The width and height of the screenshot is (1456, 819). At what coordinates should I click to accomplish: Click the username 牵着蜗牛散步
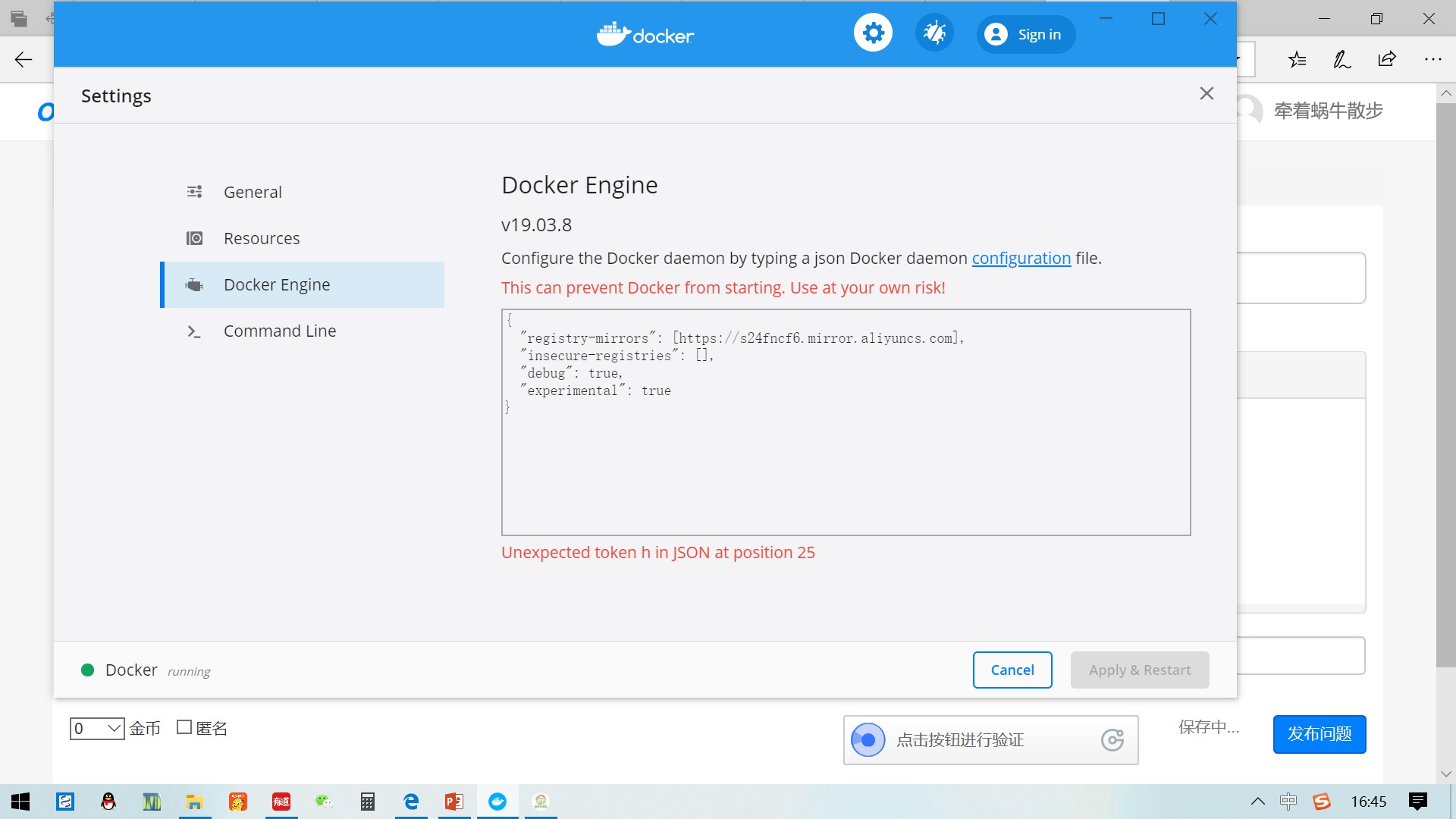pos(1329,111)
